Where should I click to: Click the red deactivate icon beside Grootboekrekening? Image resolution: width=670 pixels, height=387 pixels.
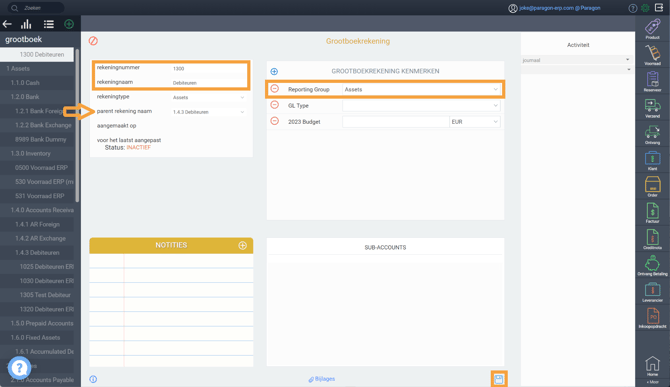(93, 41)
